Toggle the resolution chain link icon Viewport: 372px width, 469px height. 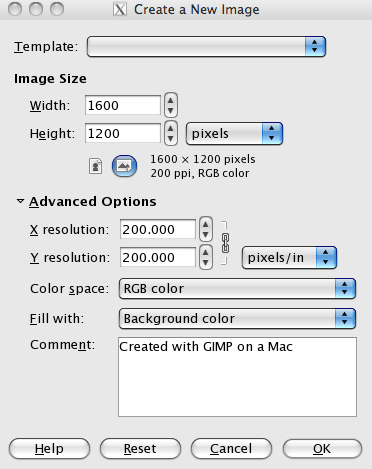(x=225, y=243)
